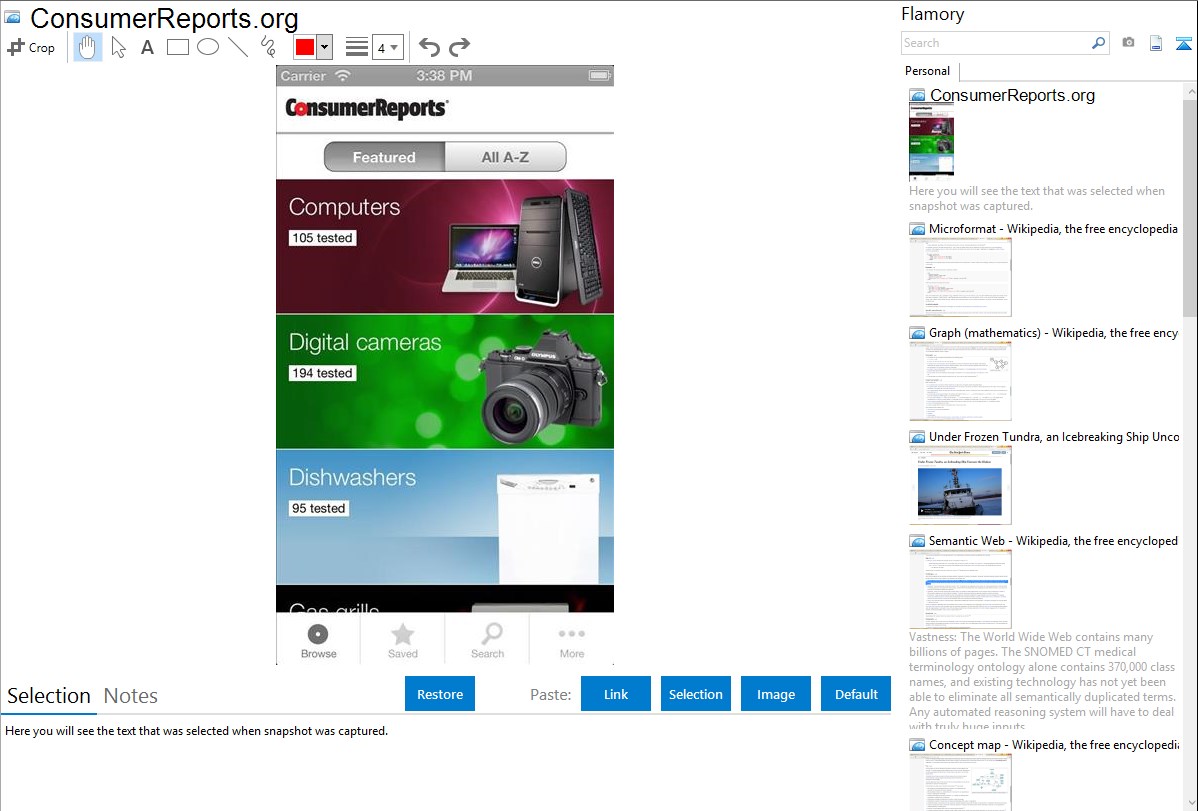
Task: Open the Digital cameras category banner
Action: pos(445,381)
